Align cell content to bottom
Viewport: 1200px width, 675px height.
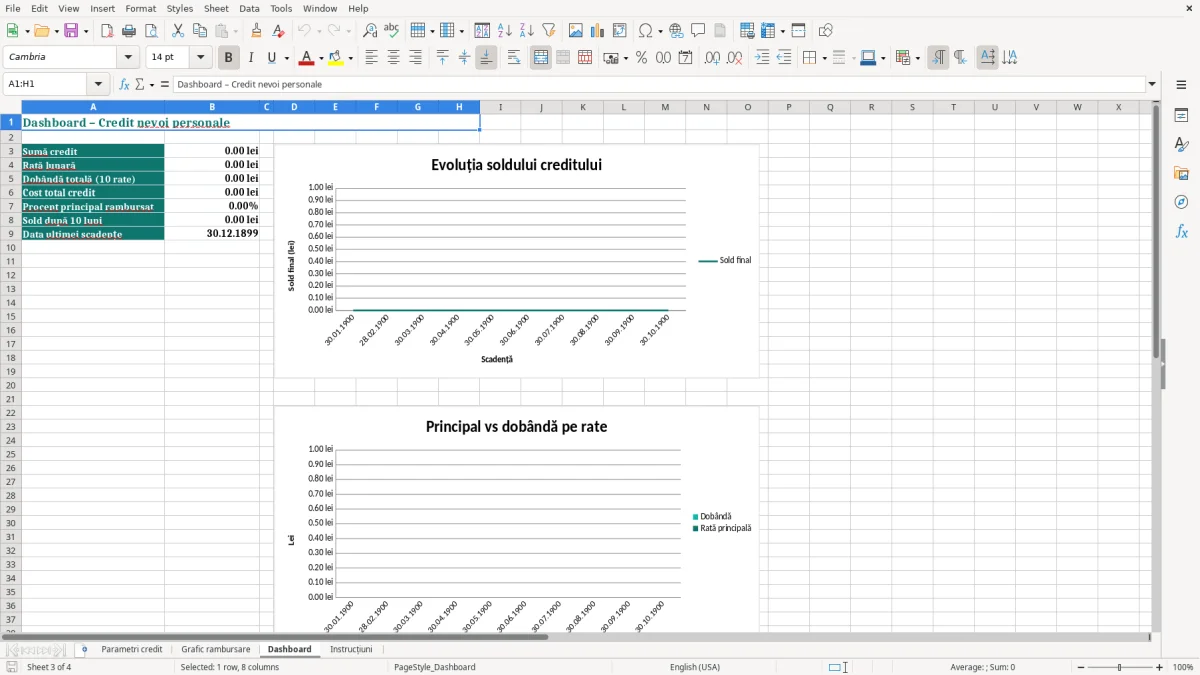pyautogui.click(x=486, y=58)
